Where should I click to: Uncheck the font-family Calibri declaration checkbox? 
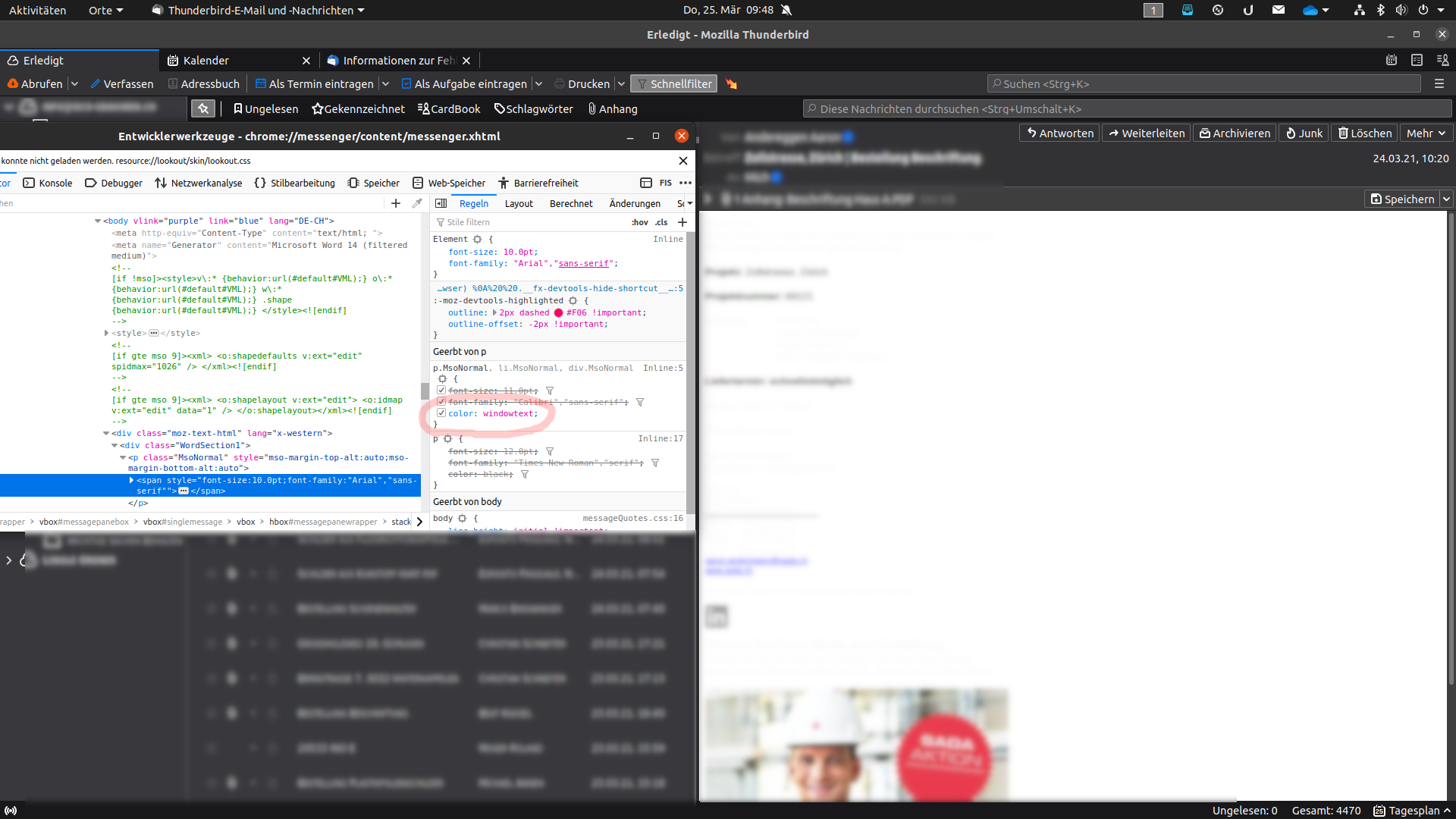coord(441,402)
